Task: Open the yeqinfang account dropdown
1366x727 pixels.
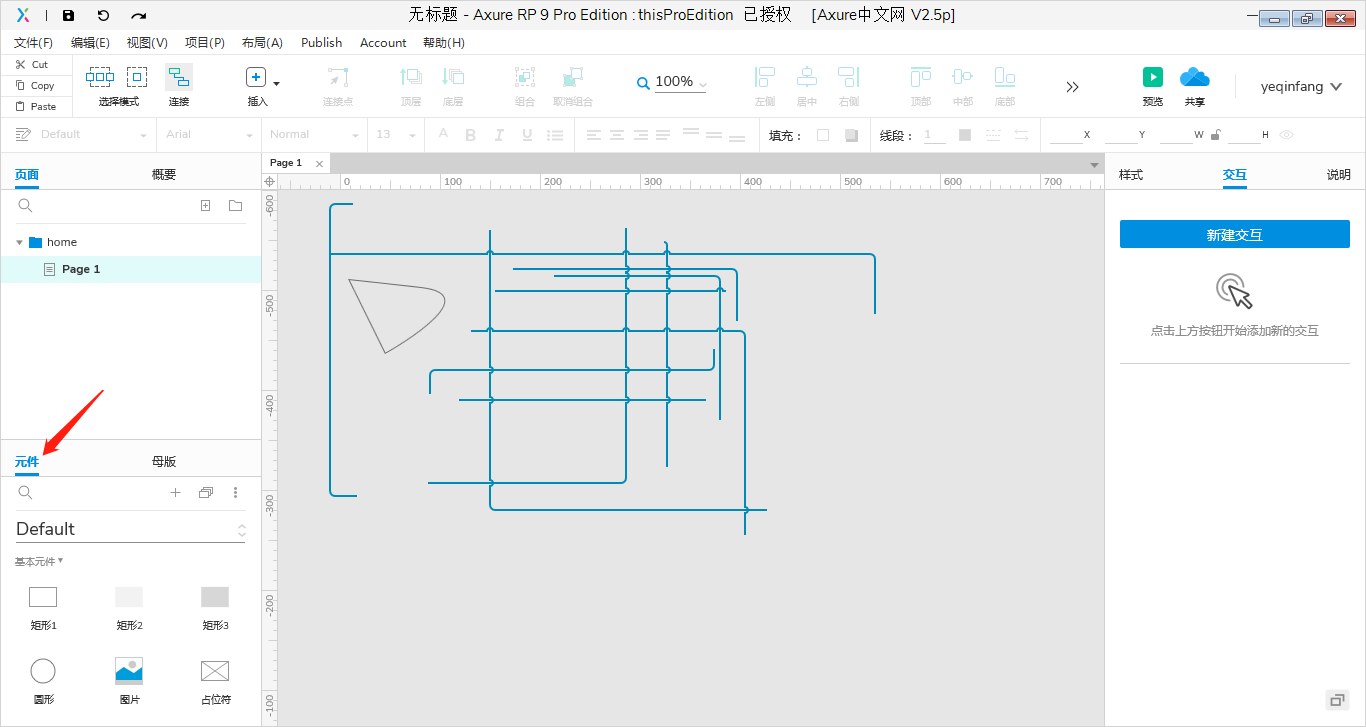Action: click(x=1301, y=87)
